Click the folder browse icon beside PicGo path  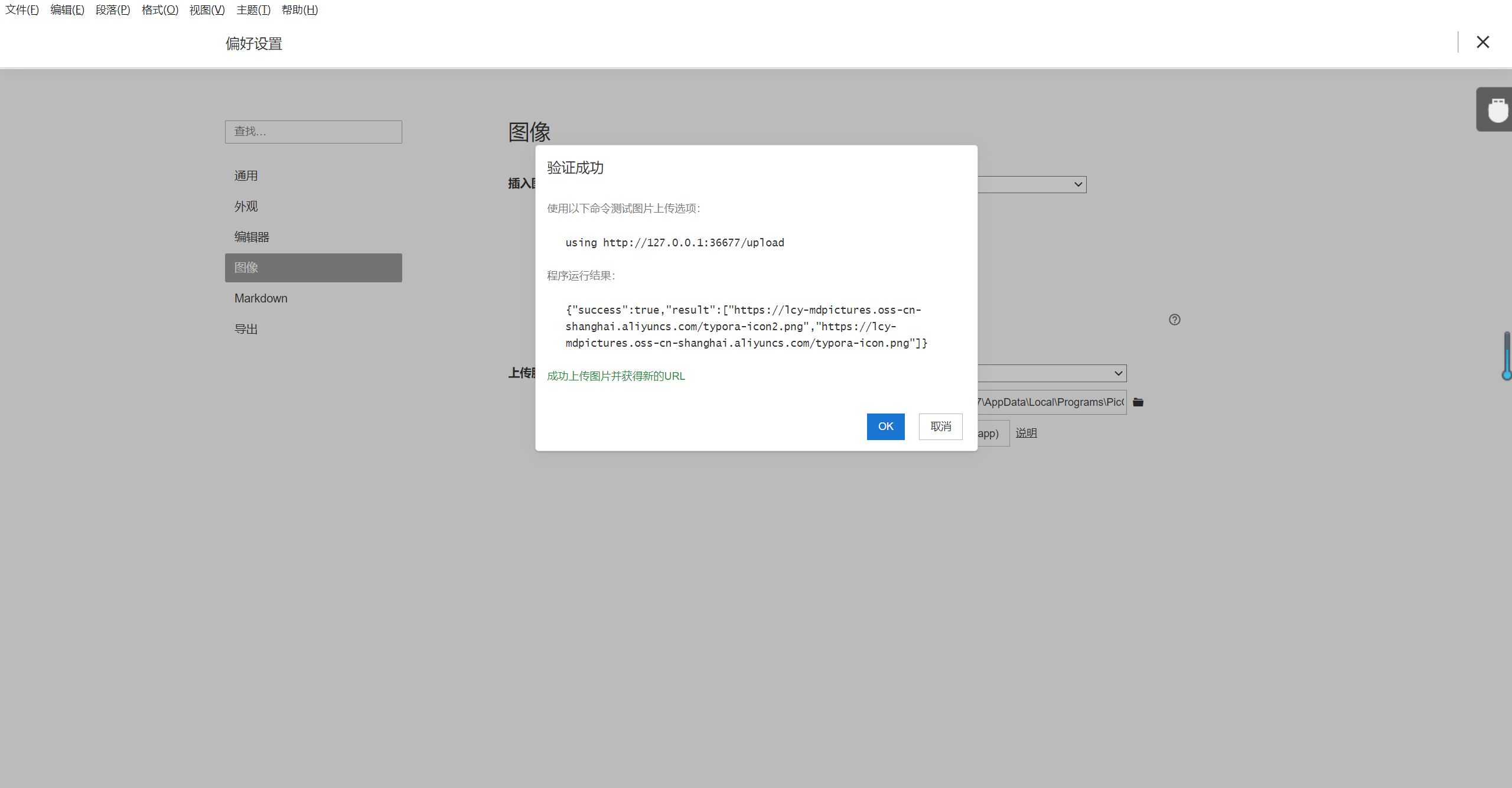[x=1138, y=402]
